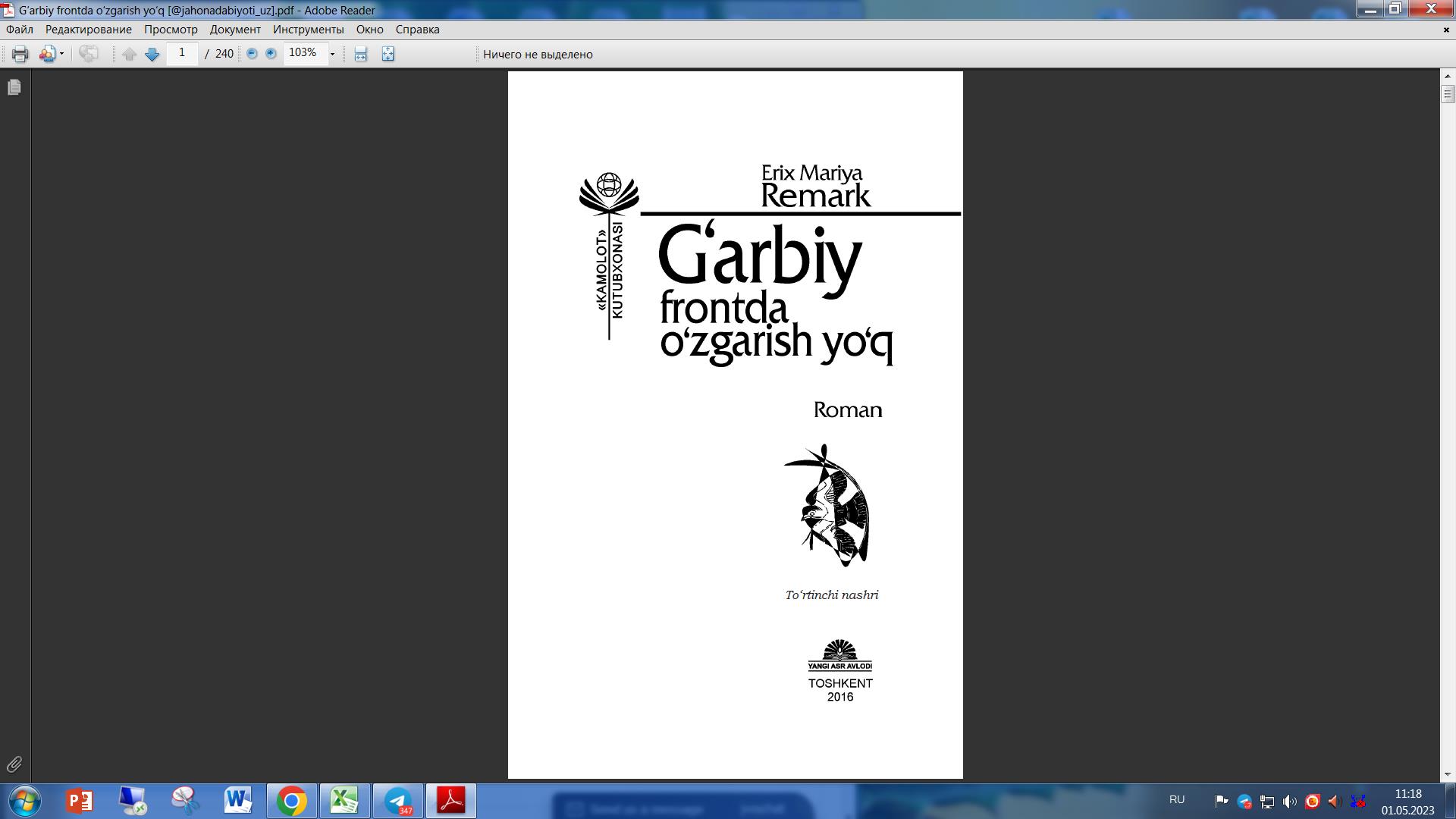Expand the send-file icon's dropdown arrow
The image size is (1456, 819).
click(x=60, y=54)
